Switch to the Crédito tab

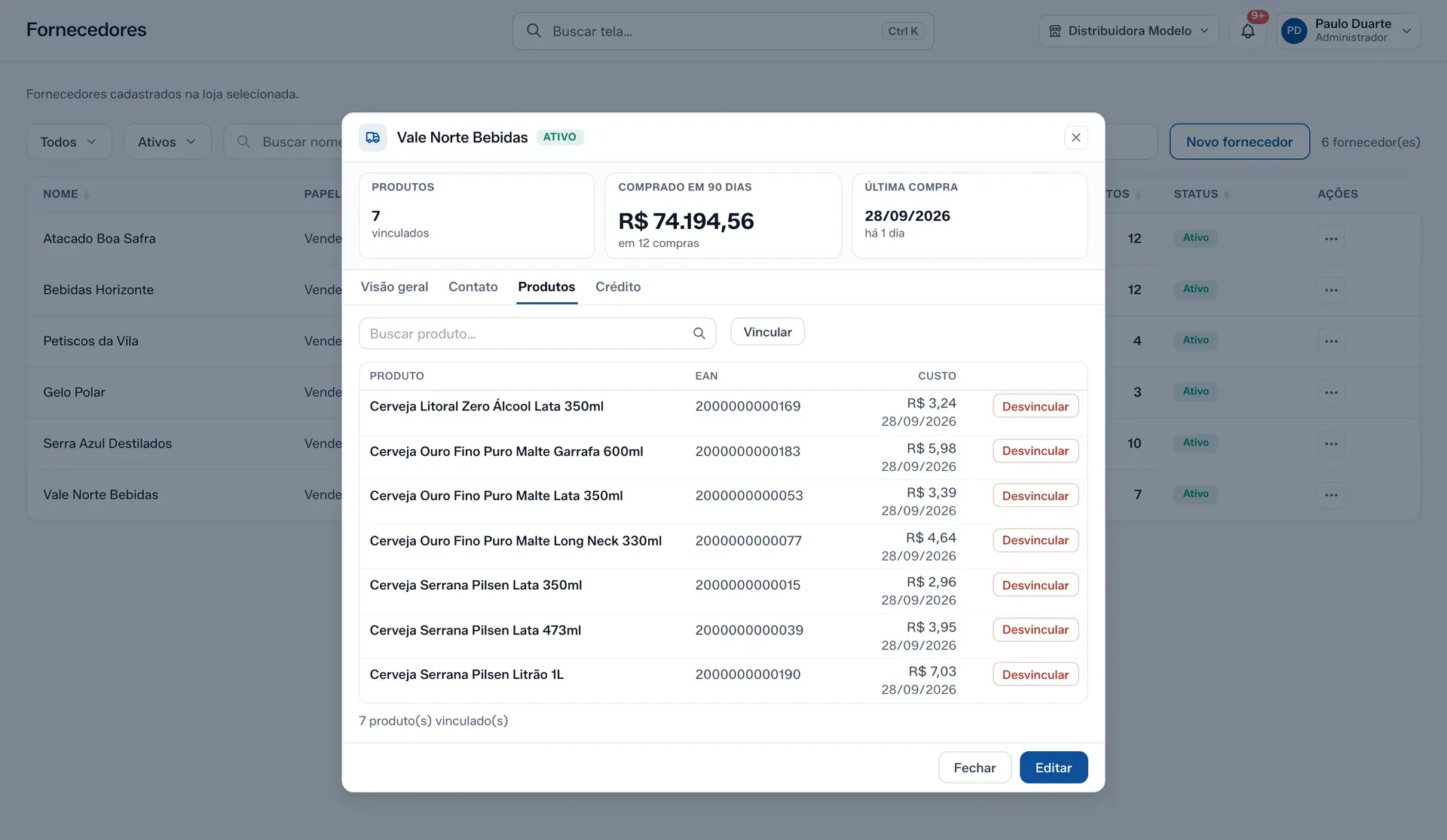click(618, 287)
